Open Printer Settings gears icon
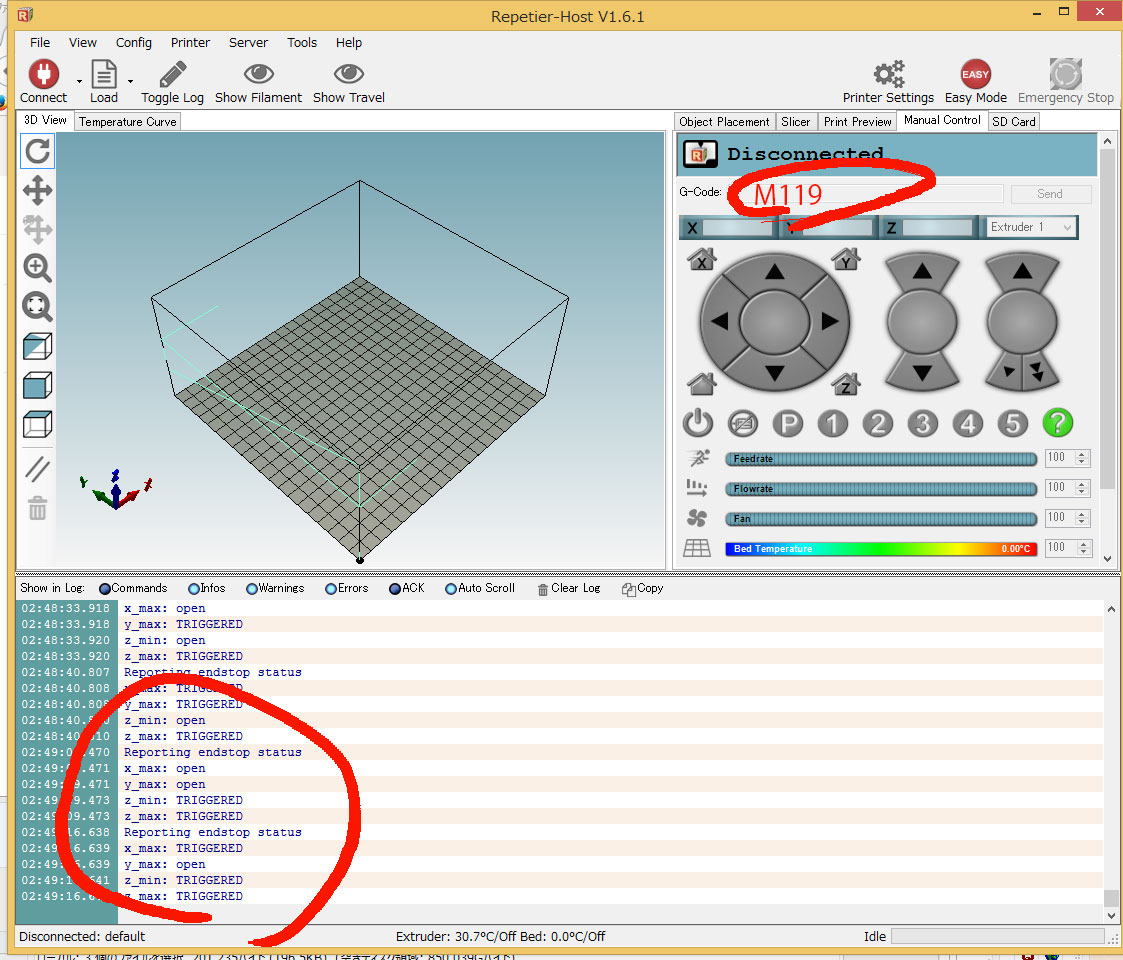The width and height of the screenshot is (1123, 960). (x=889, y=75)
